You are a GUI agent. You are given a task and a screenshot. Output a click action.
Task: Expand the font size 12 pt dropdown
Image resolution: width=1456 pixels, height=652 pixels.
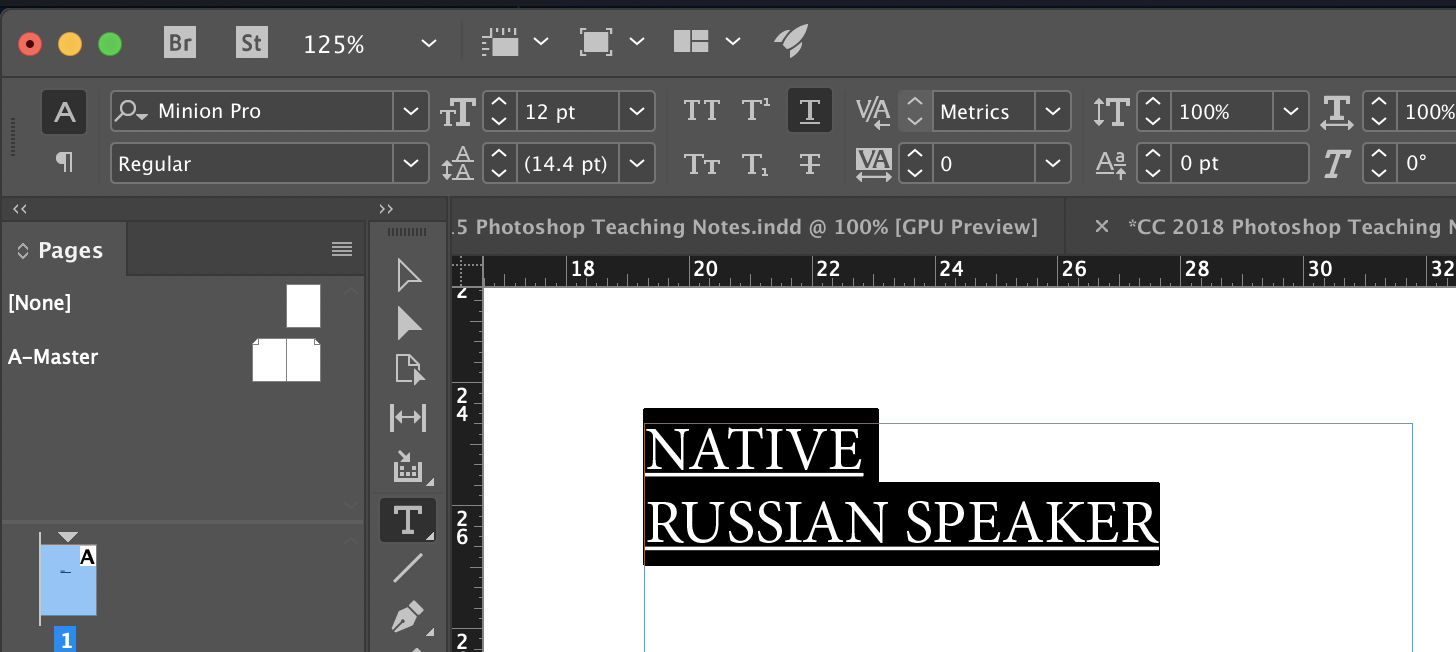[x=636, y=111]
